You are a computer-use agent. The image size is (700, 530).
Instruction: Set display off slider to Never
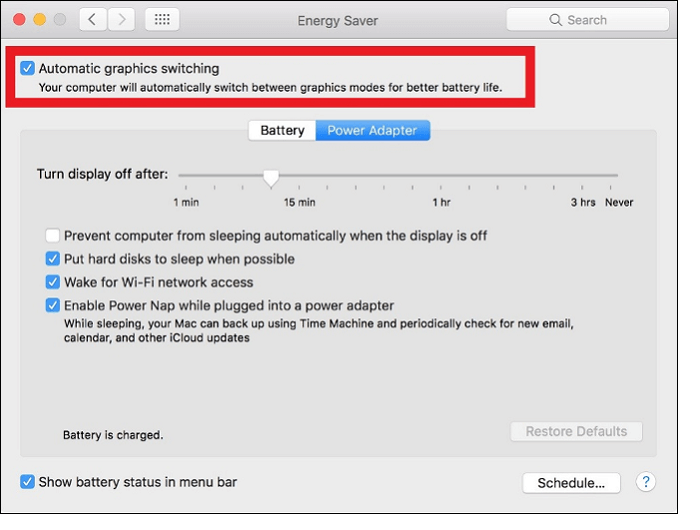610,175
